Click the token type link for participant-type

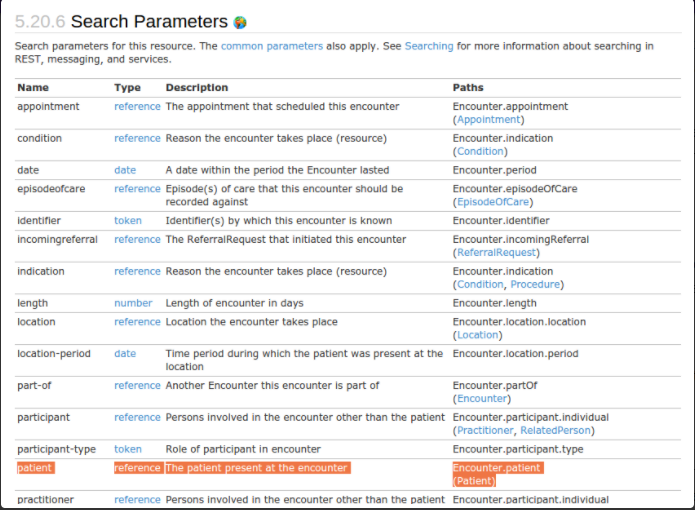click(128, 449)
